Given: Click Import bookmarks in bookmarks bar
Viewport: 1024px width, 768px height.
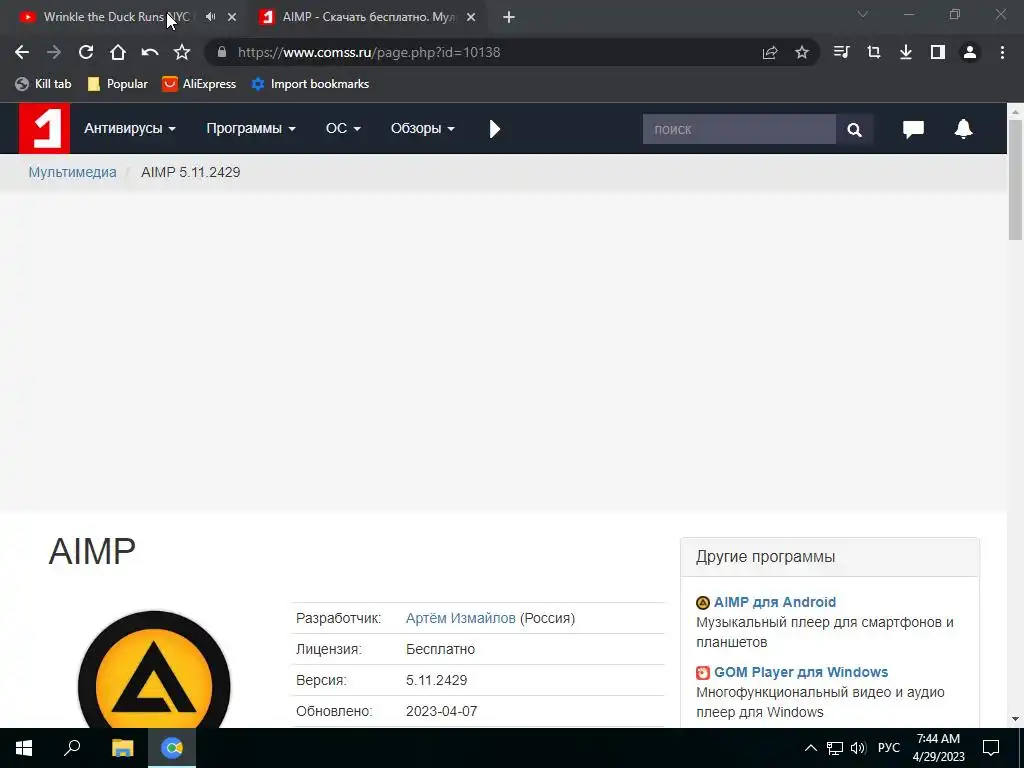Looking at the screenshot, I should point(310,84).
